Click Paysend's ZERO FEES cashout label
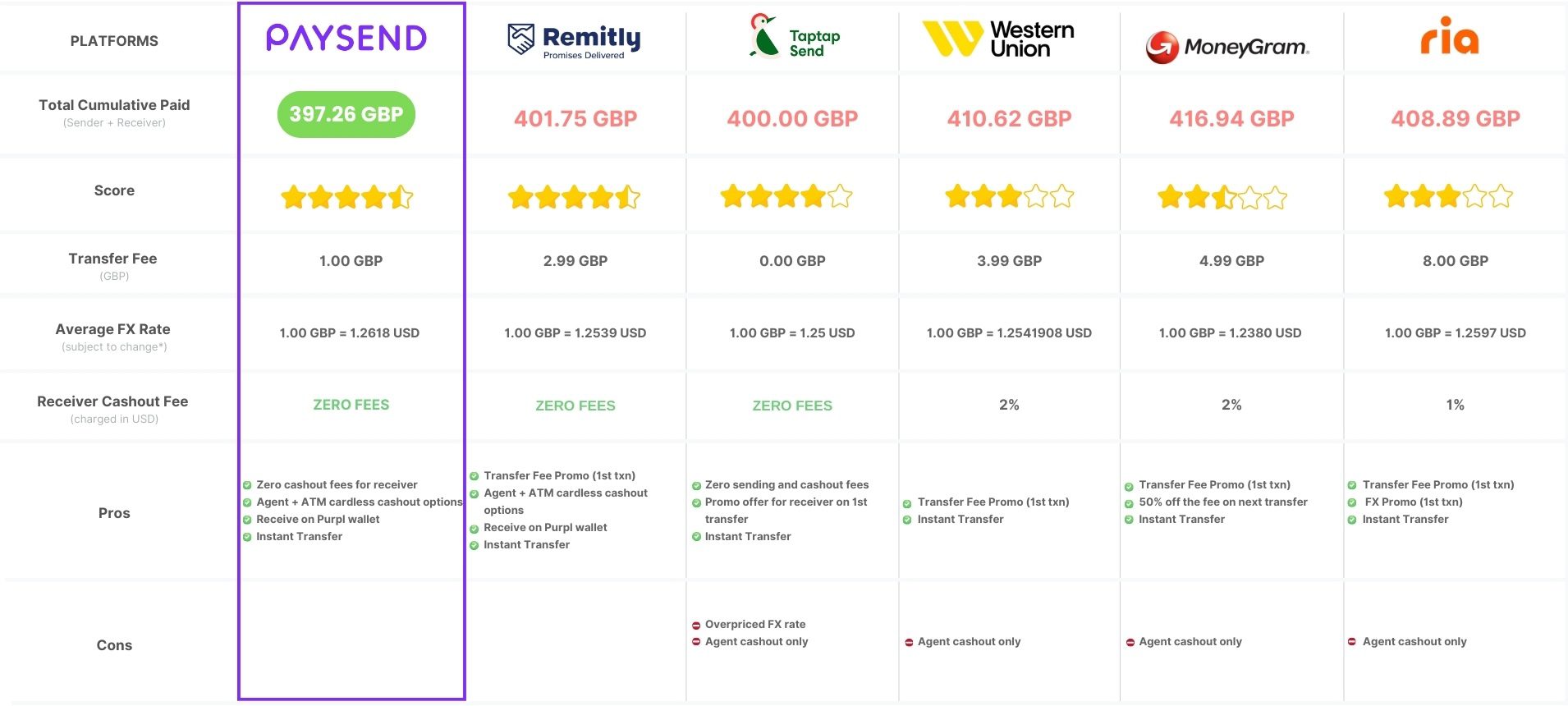The width and height of the screenshot is (1568, 706). click(351, 405)
